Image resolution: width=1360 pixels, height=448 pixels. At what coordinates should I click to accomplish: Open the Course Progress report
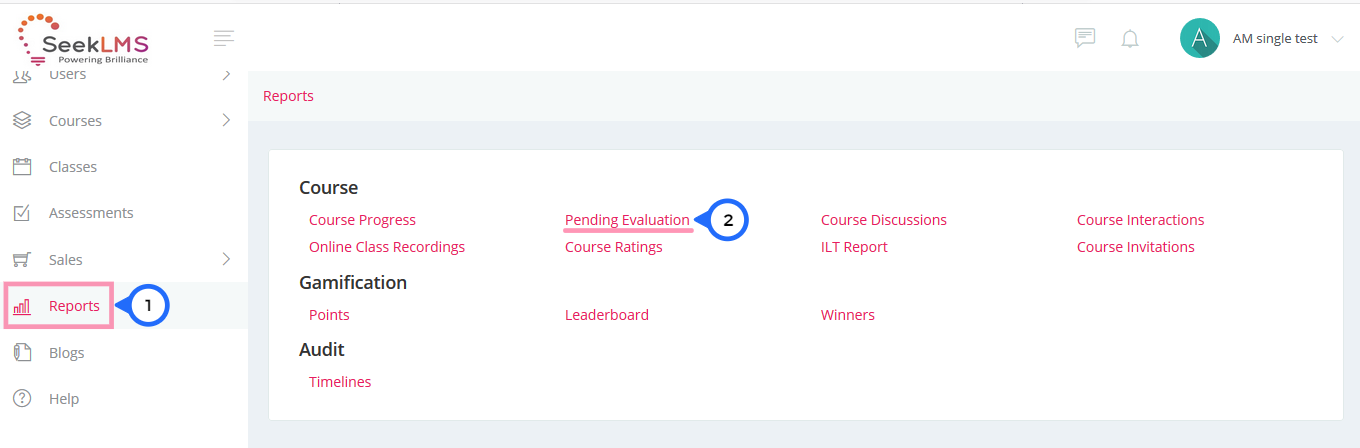[362, 220]
